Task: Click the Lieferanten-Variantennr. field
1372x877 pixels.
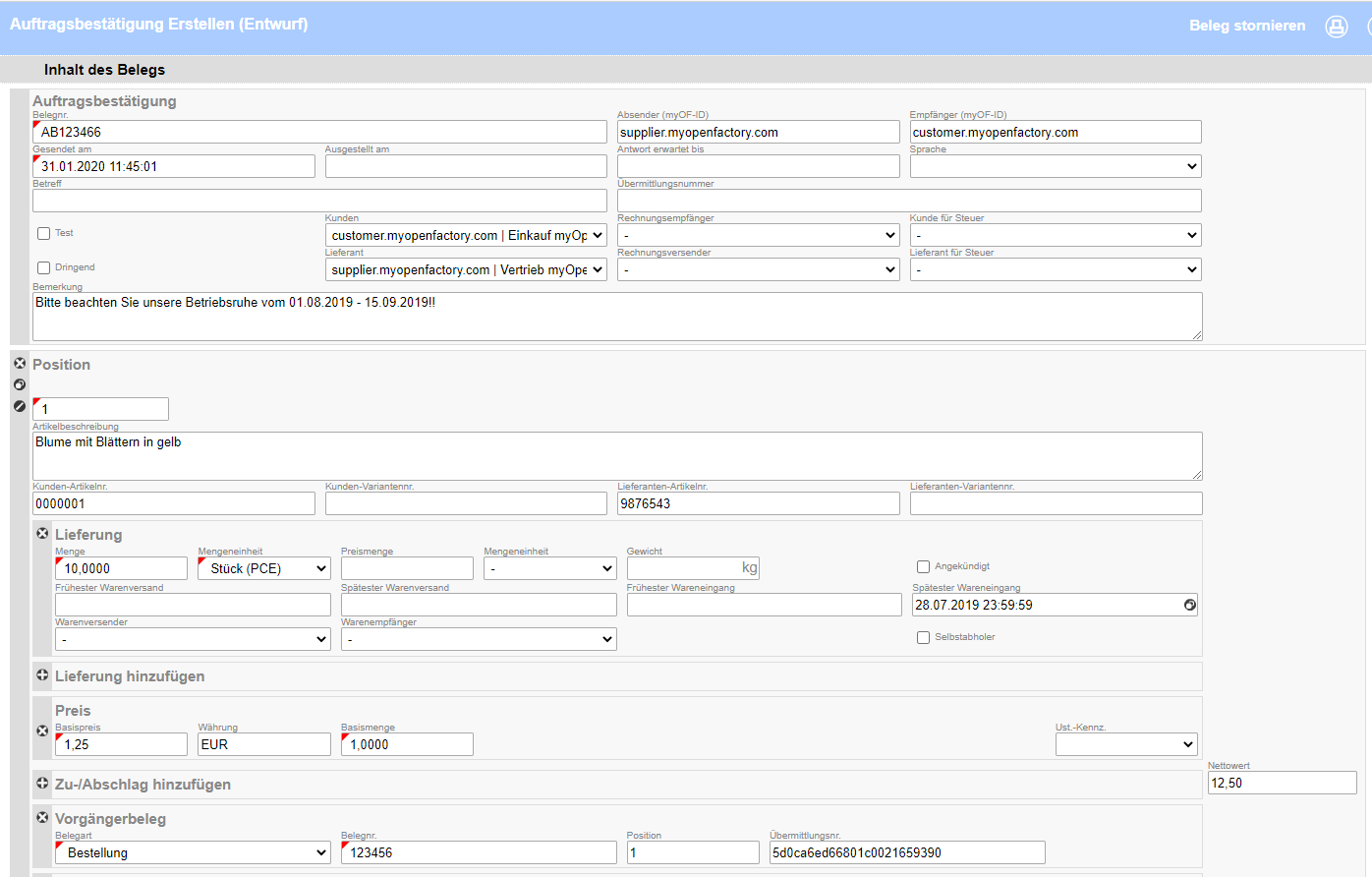Action: coord(1057,503)
